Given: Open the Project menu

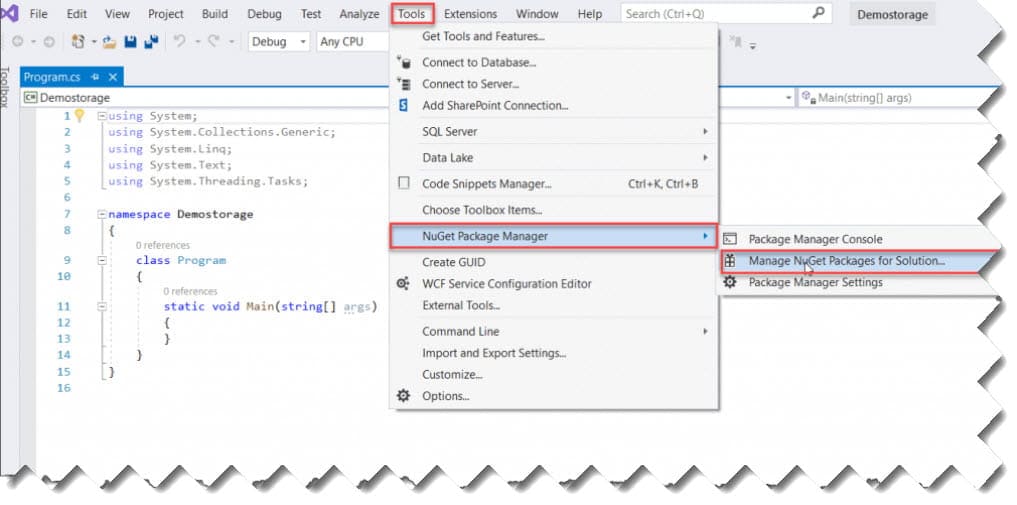Looking at the screenshot, I should [165, 14].
